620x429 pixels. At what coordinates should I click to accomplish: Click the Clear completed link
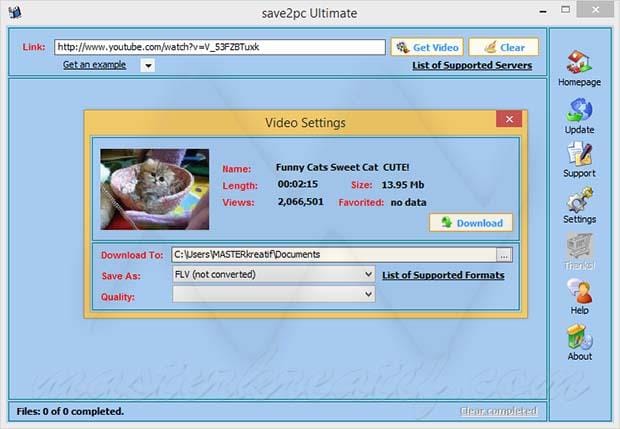point(499,411)
